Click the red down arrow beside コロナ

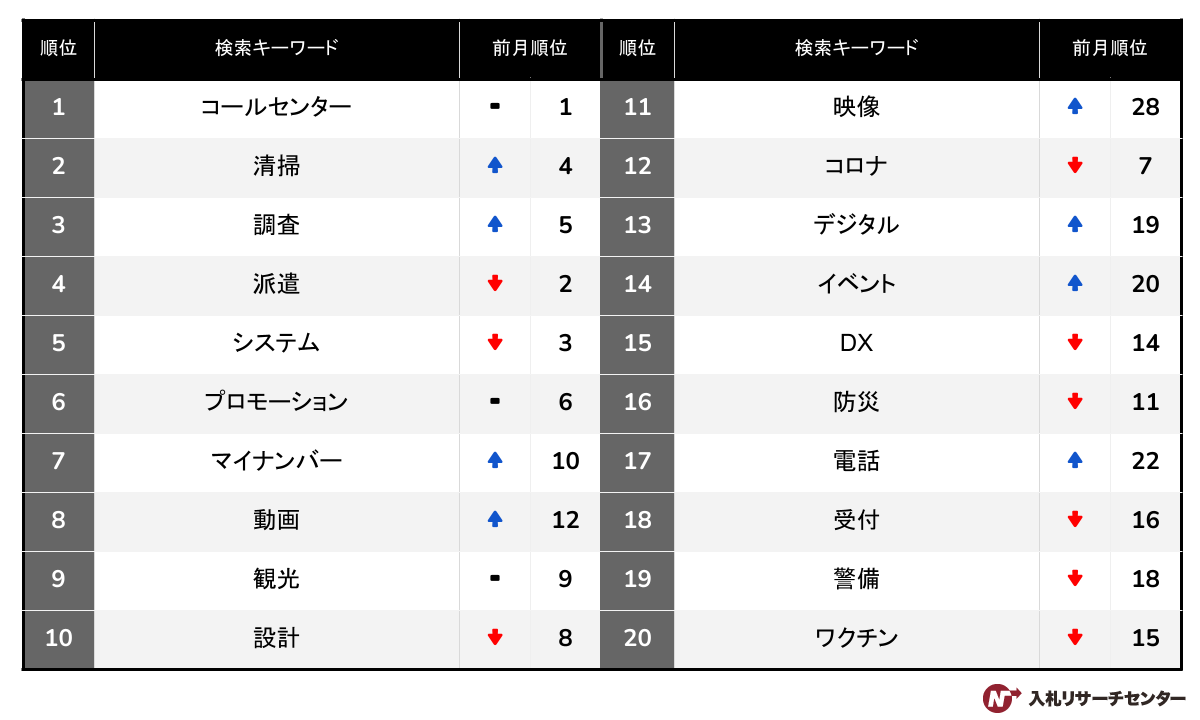pos(1075,166)
